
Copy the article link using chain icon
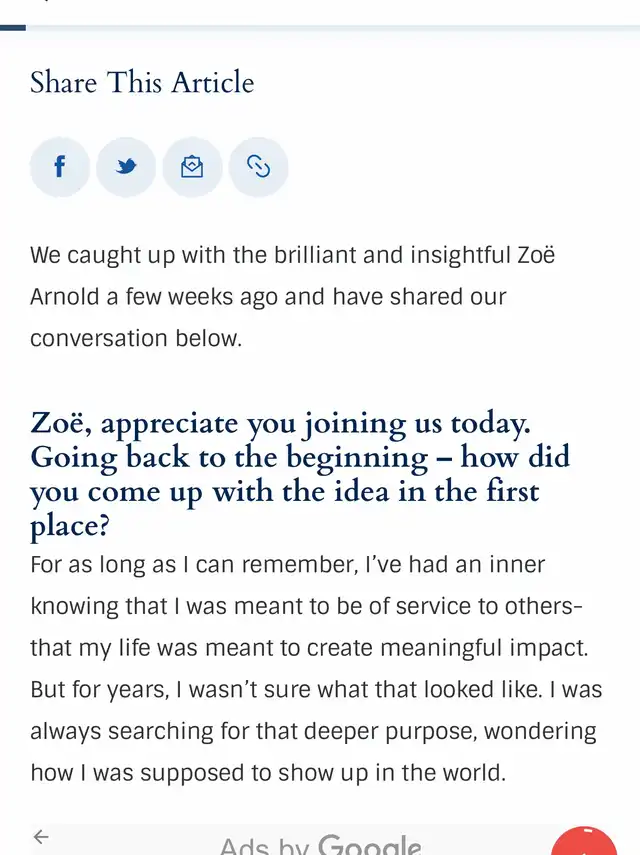(258, 167)
